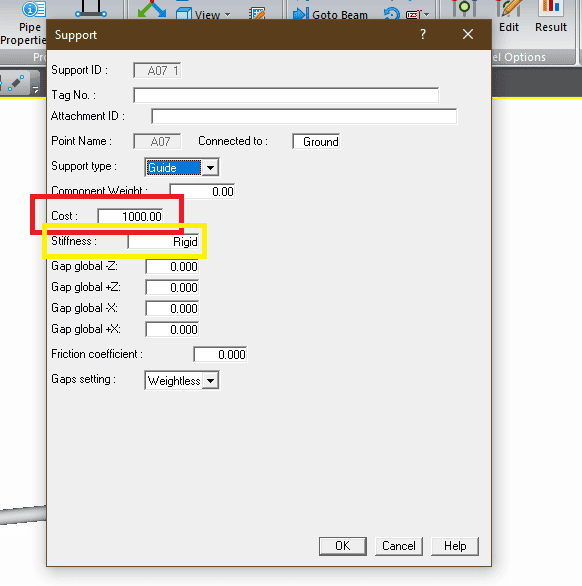Image resolution: width=582 pixels, height=586 pixels.
Task: Click the blue rotate arrow icon
Action: [x=391, y=14]
